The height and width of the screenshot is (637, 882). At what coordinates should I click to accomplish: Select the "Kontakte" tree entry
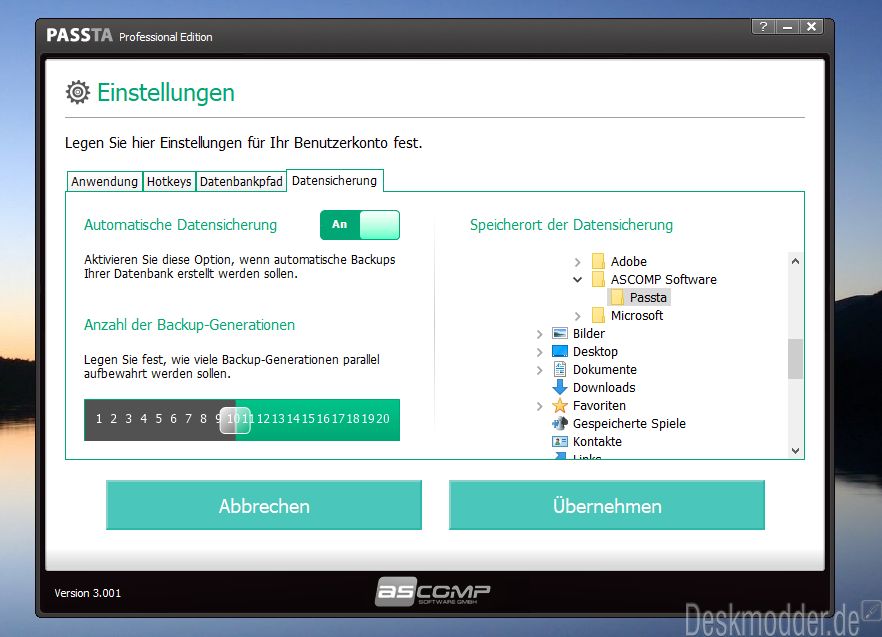[597, 441]
